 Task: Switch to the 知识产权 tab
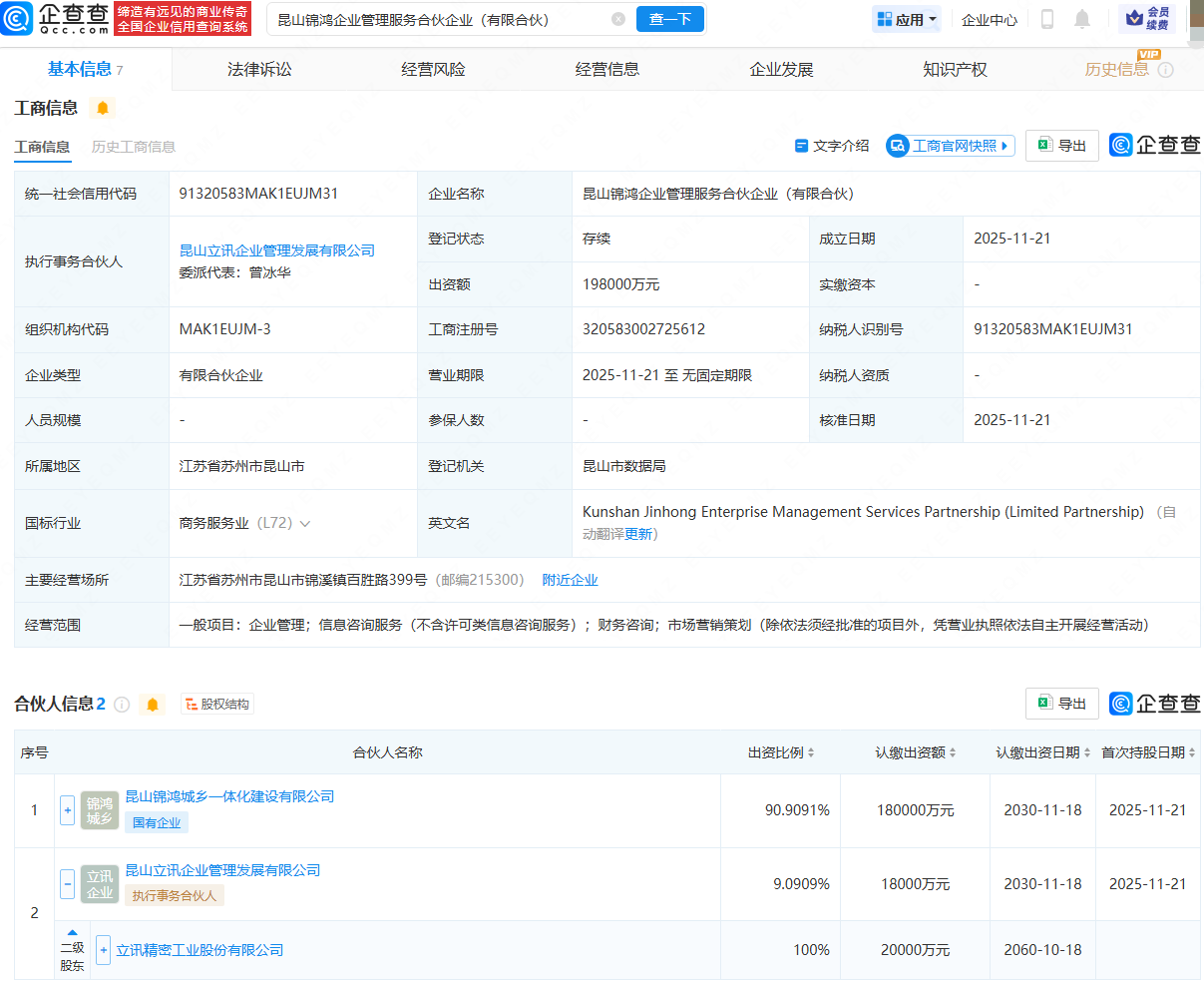coord(955,68)
